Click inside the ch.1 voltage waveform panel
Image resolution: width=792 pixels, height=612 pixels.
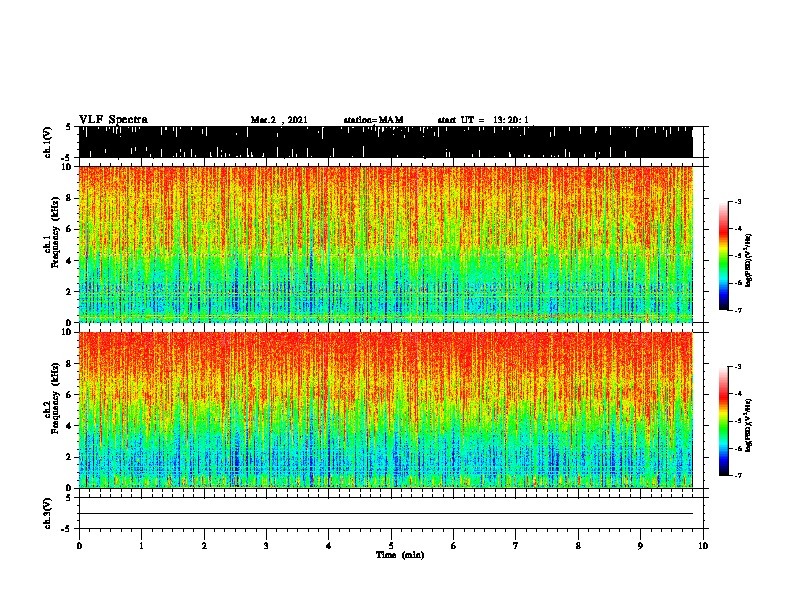(385, 142)
